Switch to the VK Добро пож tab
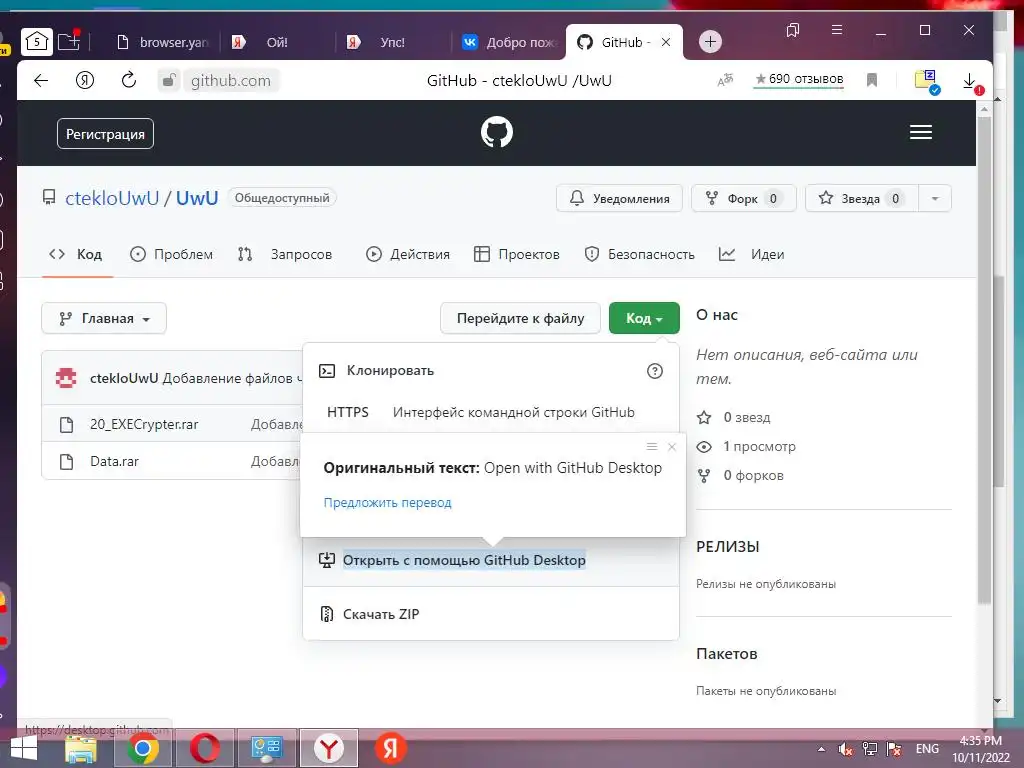Screen dimensions: 1024x768 coord(509,42)
